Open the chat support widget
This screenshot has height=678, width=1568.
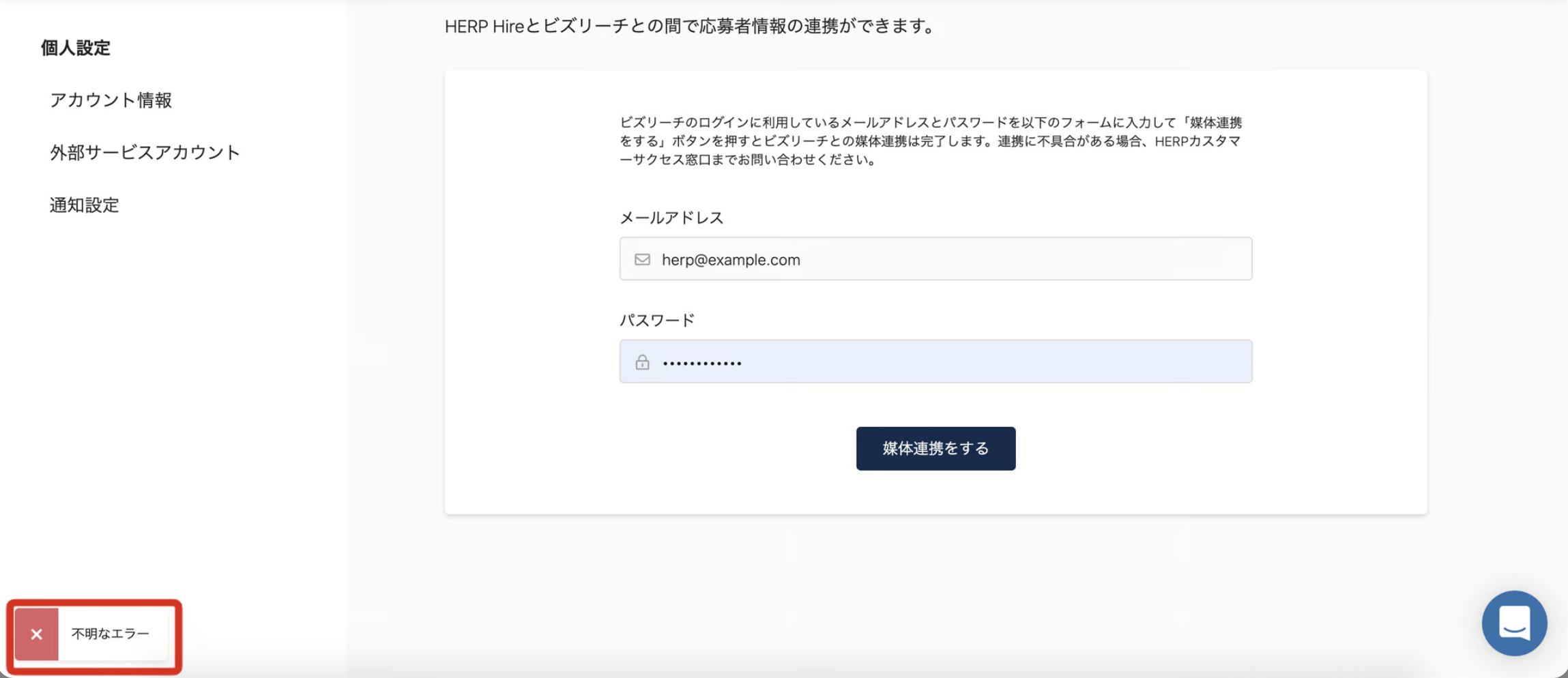point(1513,623)
